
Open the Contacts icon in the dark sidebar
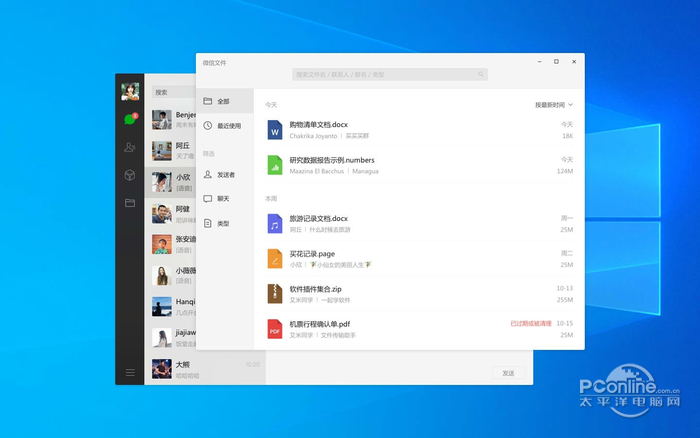(129, 147)
